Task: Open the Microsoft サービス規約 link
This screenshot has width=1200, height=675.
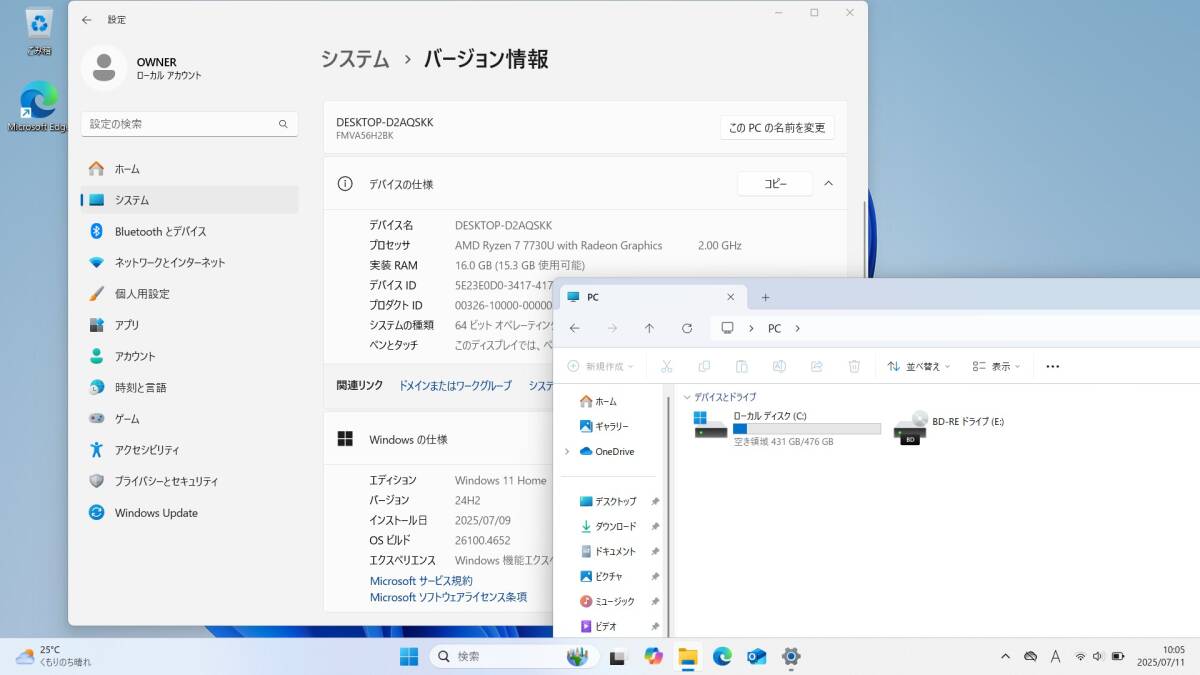Action: (x=419, y=580)
